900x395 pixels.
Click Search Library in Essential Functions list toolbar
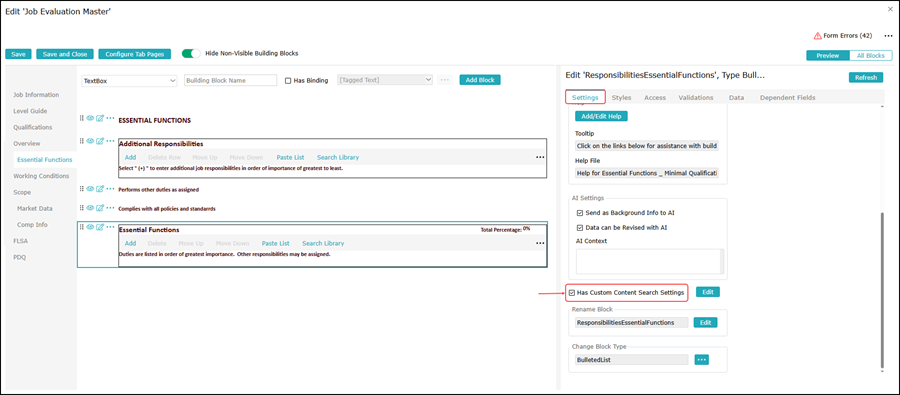(323, 243)
